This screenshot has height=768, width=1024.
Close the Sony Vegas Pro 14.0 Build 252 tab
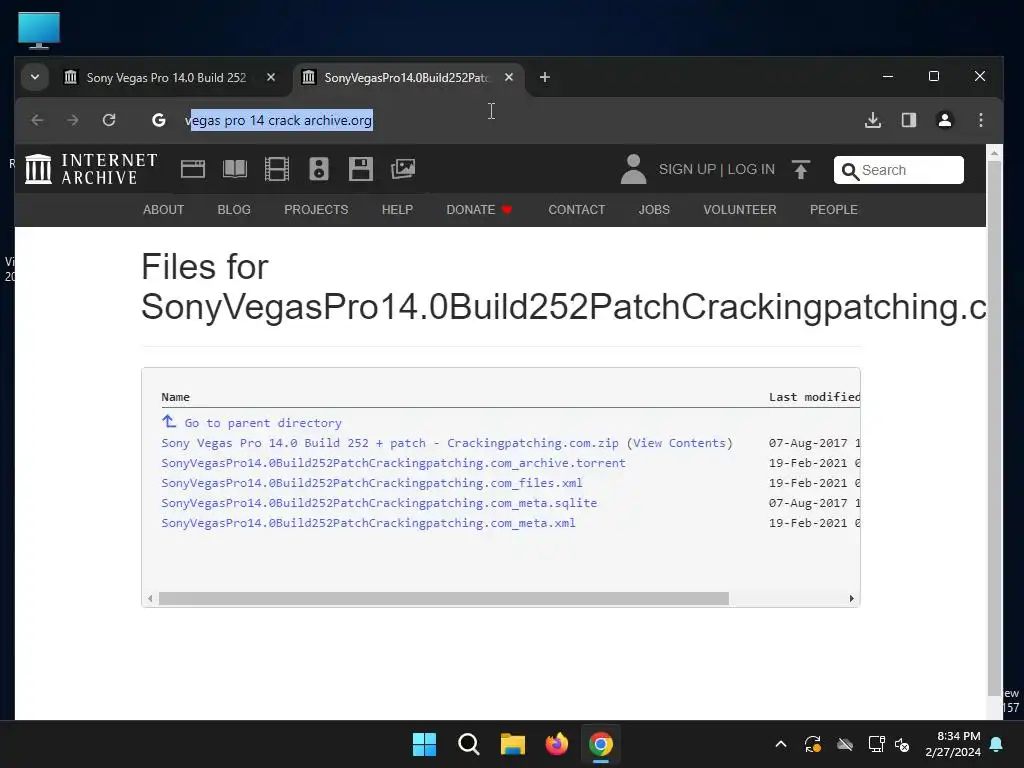pos(270,77)
